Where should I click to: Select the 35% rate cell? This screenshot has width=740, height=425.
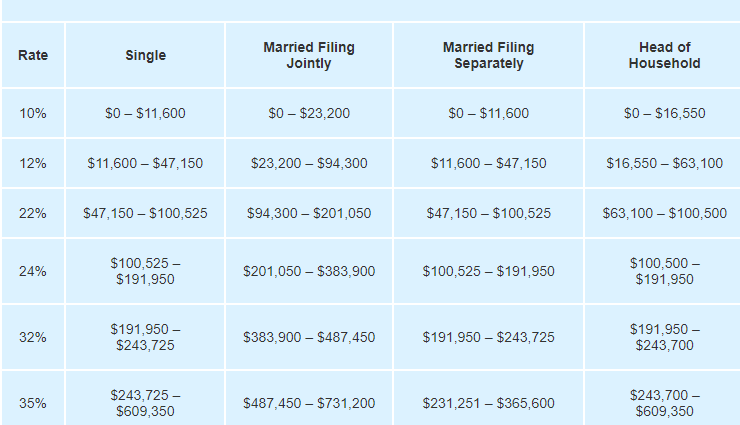tap(33, 403)
